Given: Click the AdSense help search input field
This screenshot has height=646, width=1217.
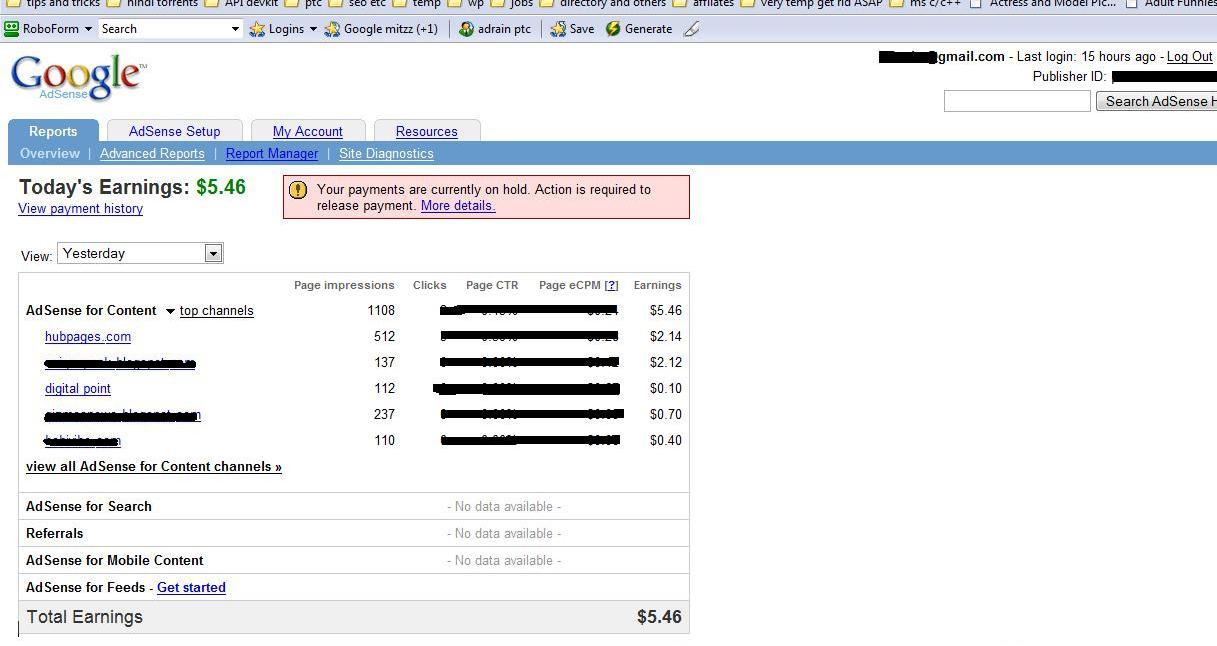Looking at the screenshot, I should coord(1017,101).
